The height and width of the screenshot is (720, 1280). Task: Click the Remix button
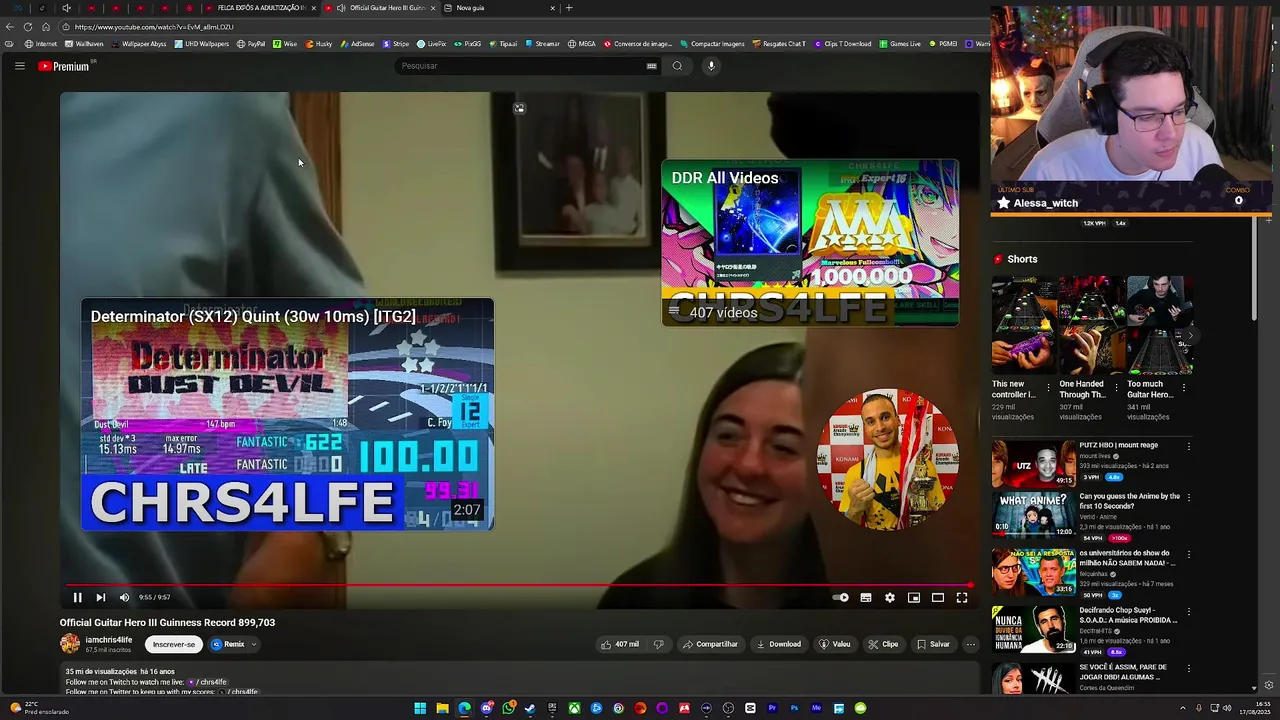pos(228,645)
